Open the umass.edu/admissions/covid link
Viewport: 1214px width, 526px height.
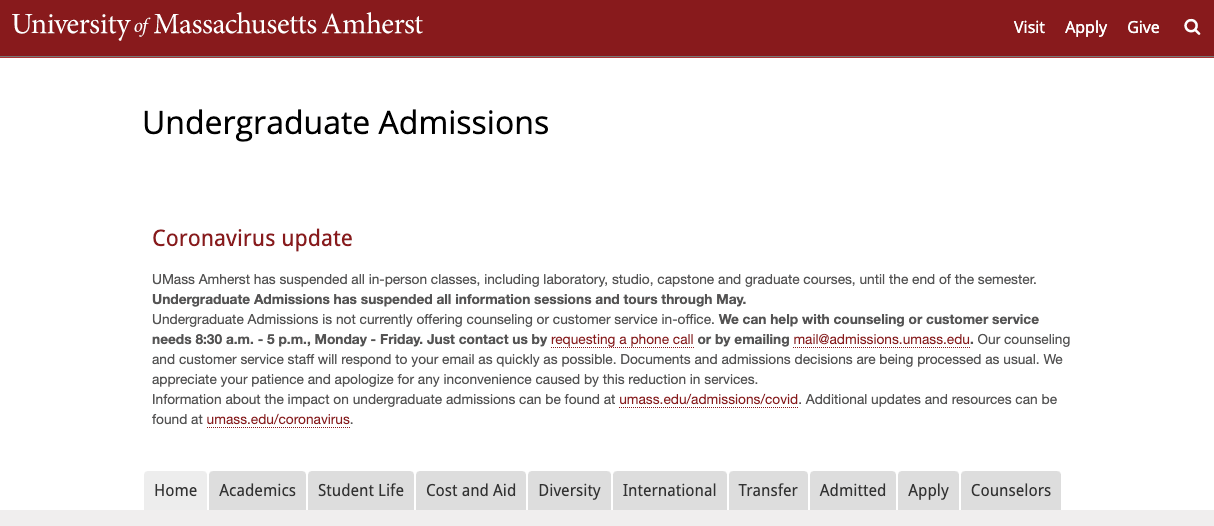coord(709,400)
